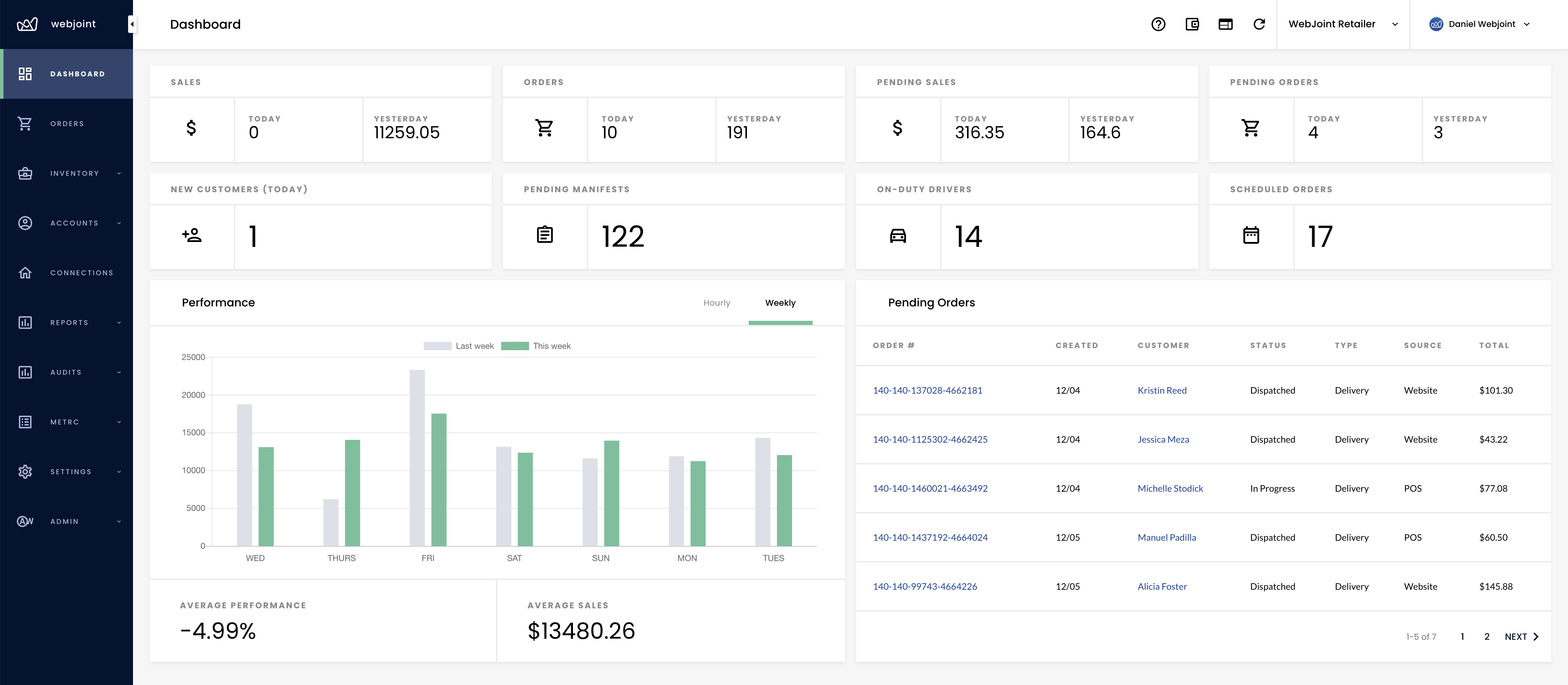Select the Orders cart icon in the sidebar

[x=25, y=124]
